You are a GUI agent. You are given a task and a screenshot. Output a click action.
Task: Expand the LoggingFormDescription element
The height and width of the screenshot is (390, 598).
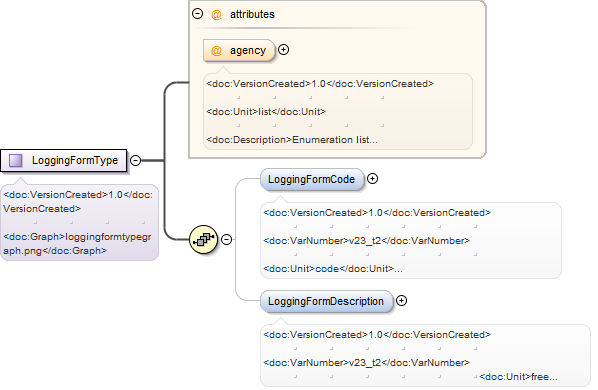[x=401, y=301]
